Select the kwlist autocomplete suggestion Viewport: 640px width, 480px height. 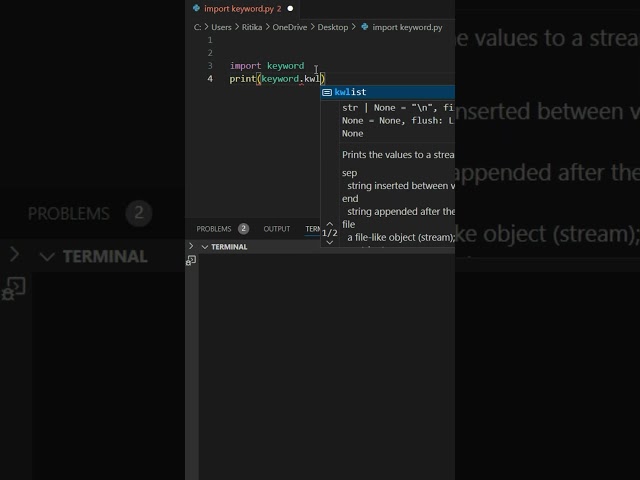point(388,92)
